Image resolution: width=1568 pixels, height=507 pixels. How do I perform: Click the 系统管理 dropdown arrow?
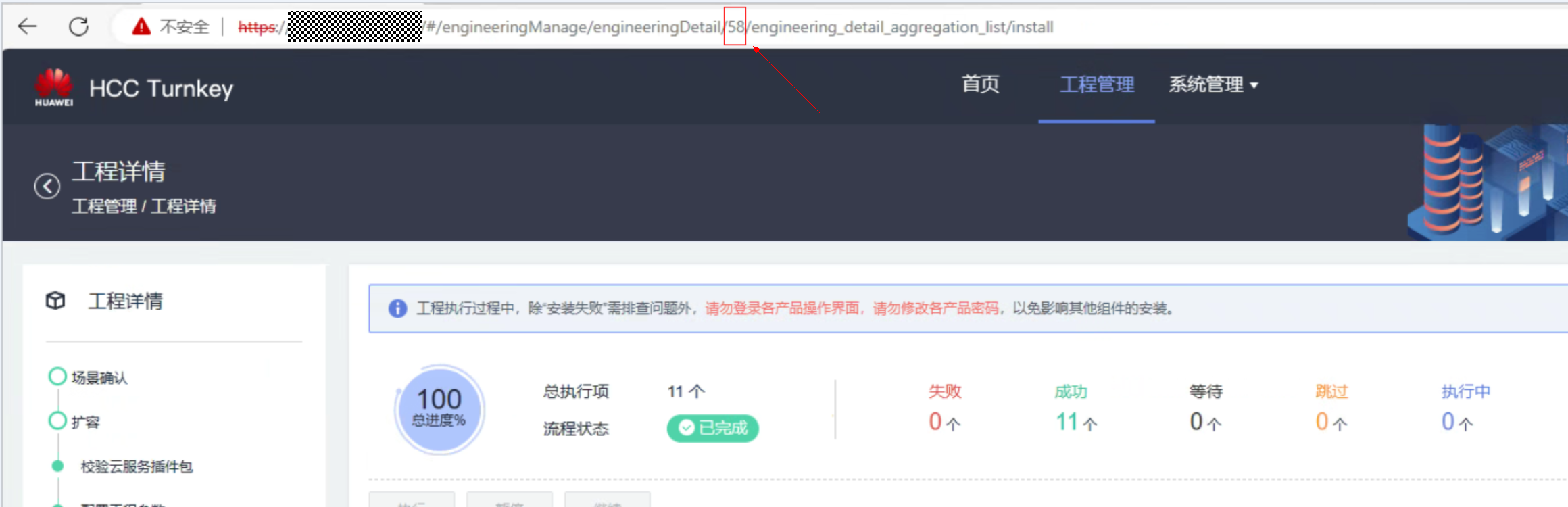1254,85
